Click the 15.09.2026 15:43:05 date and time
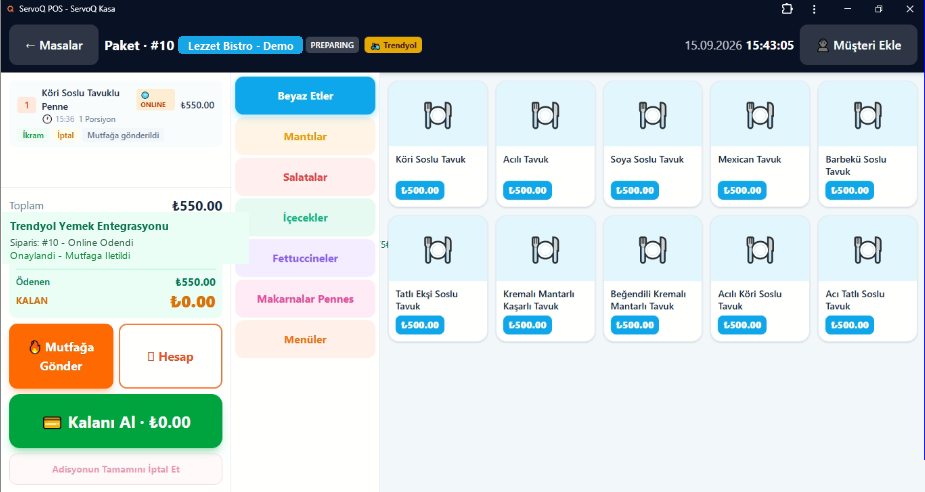This screenshot has width=925, height=492. 739,45
